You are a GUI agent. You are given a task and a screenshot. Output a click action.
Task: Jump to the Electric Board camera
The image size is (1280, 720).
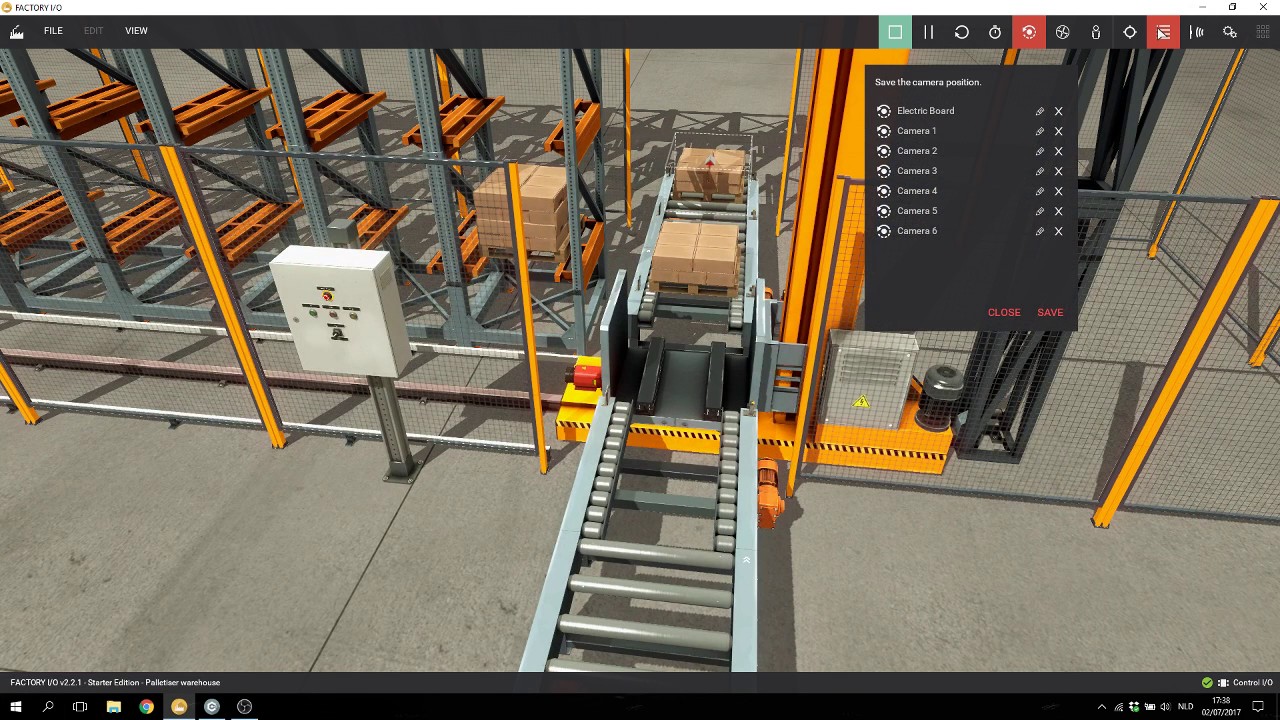click(x=925, y=111)
